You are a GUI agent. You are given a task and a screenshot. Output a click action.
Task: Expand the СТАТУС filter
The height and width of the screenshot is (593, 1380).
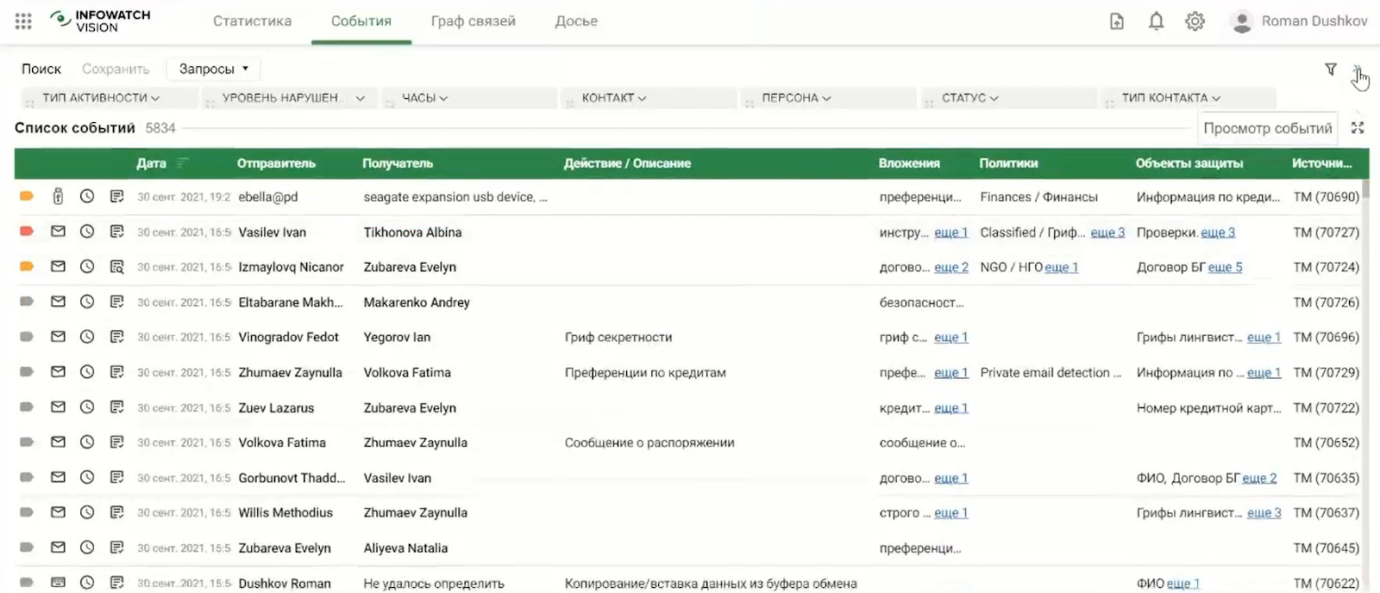point(1010,98)
